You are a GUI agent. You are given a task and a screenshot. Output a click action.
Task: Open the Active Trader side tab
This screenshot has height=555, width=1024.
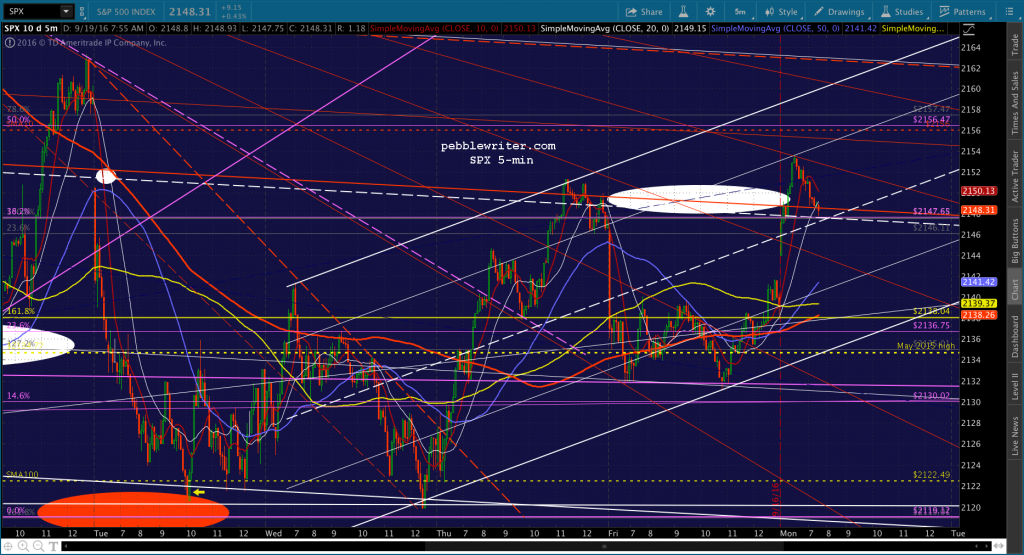pyautogui.click(x=1016, y=176)
